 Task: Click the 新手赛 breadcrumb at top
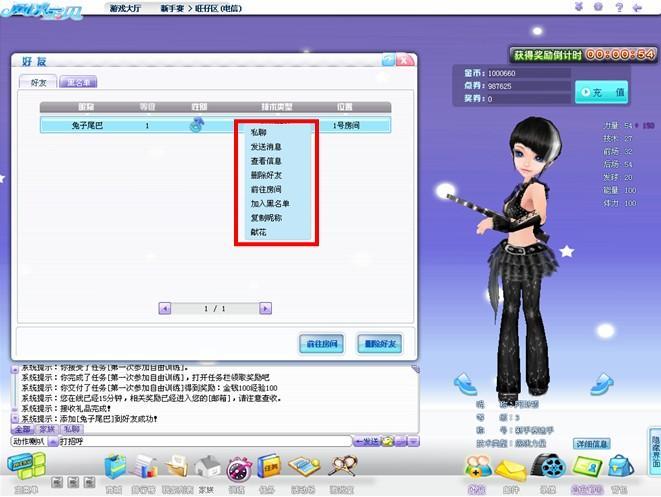point(172,8)
